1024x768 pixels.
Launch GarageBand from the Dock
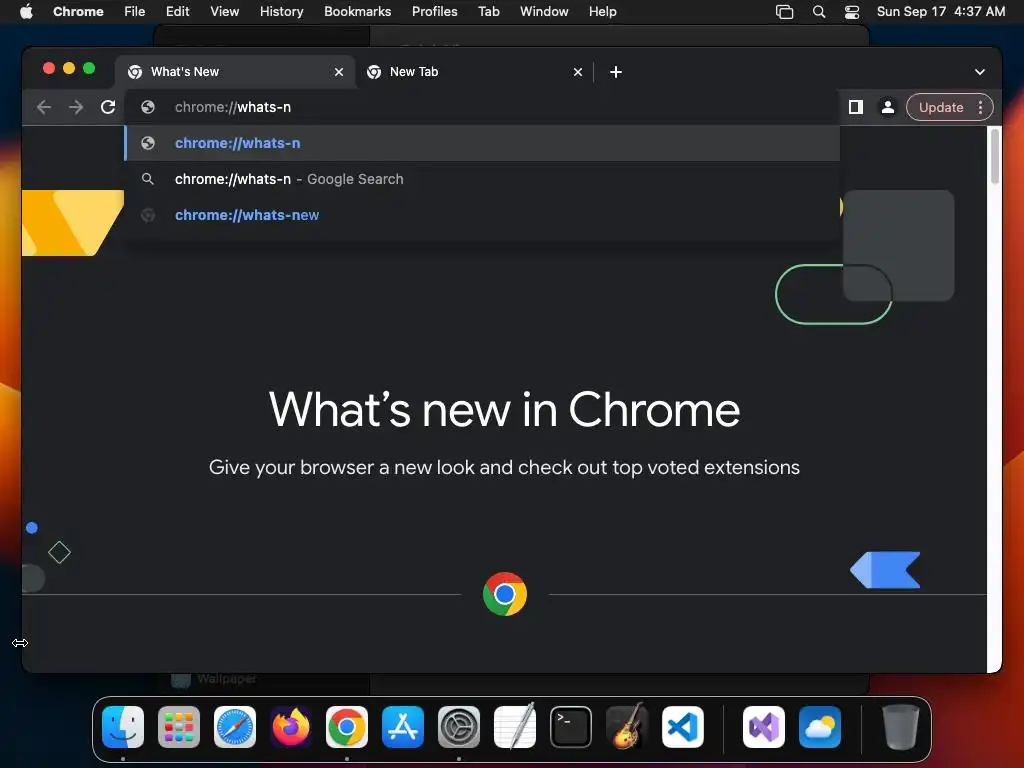[627, 726]
